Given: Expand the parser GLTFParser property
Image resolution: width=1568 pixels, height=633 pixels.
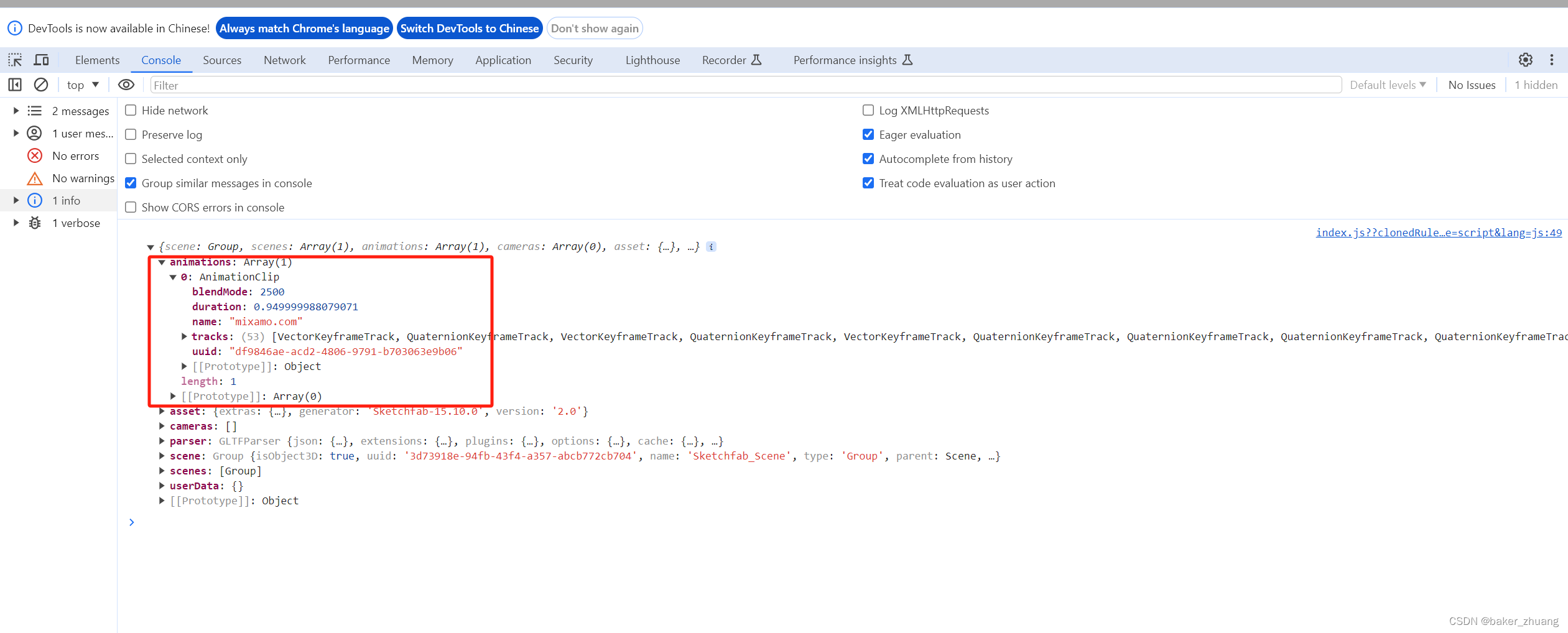Looking at the screenshot, I should click(162, 441).
